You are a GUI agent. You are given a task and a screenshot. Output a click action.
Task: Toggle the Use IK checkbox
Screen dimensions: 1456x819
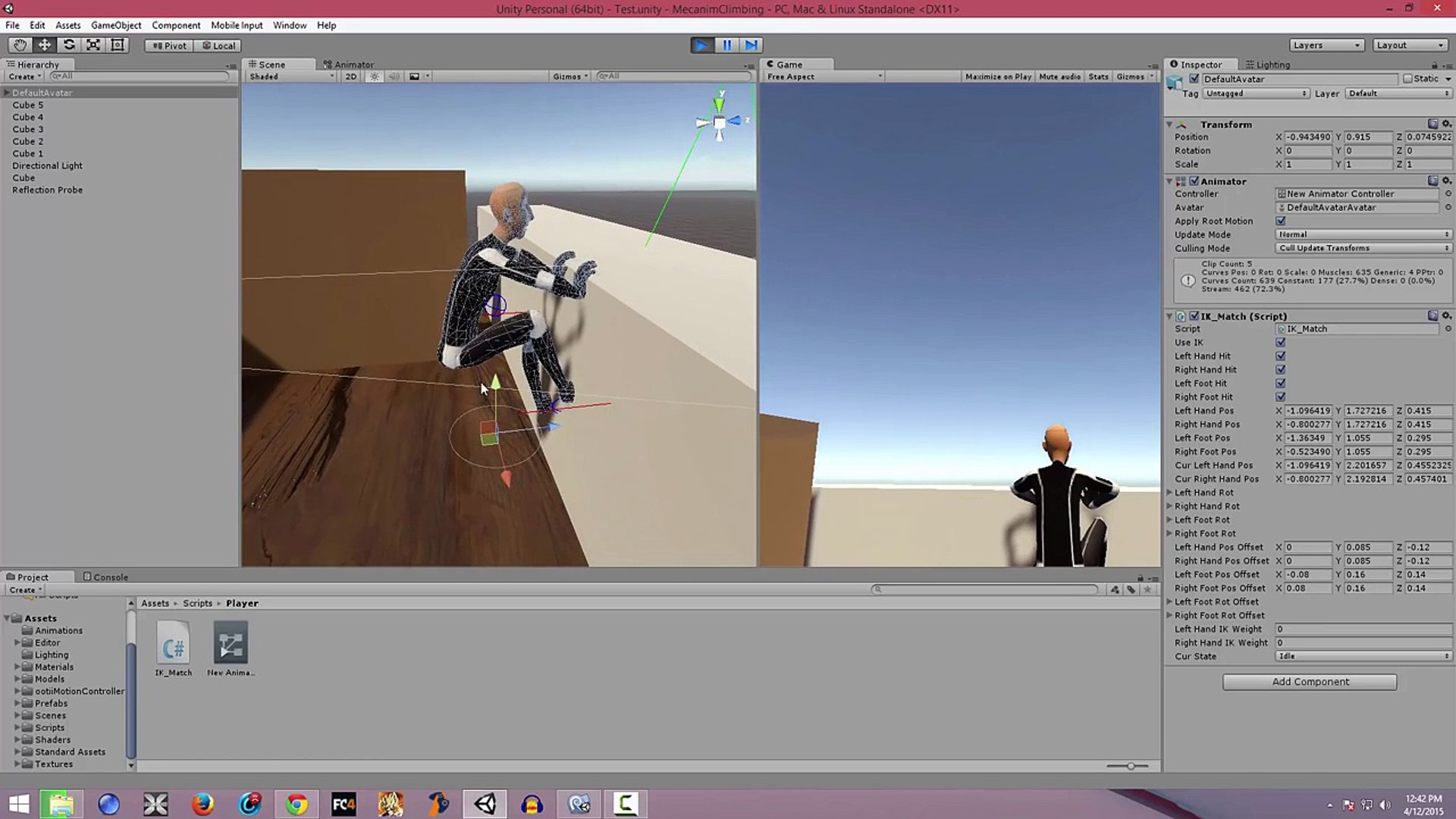1281,343
